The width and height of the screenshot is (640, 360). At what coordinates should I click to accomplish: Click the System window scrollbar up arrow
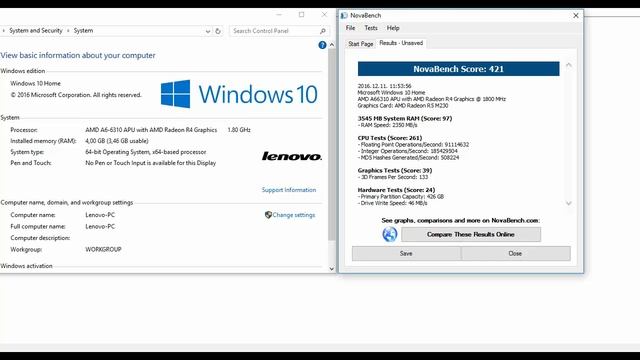tap(331, 45)
